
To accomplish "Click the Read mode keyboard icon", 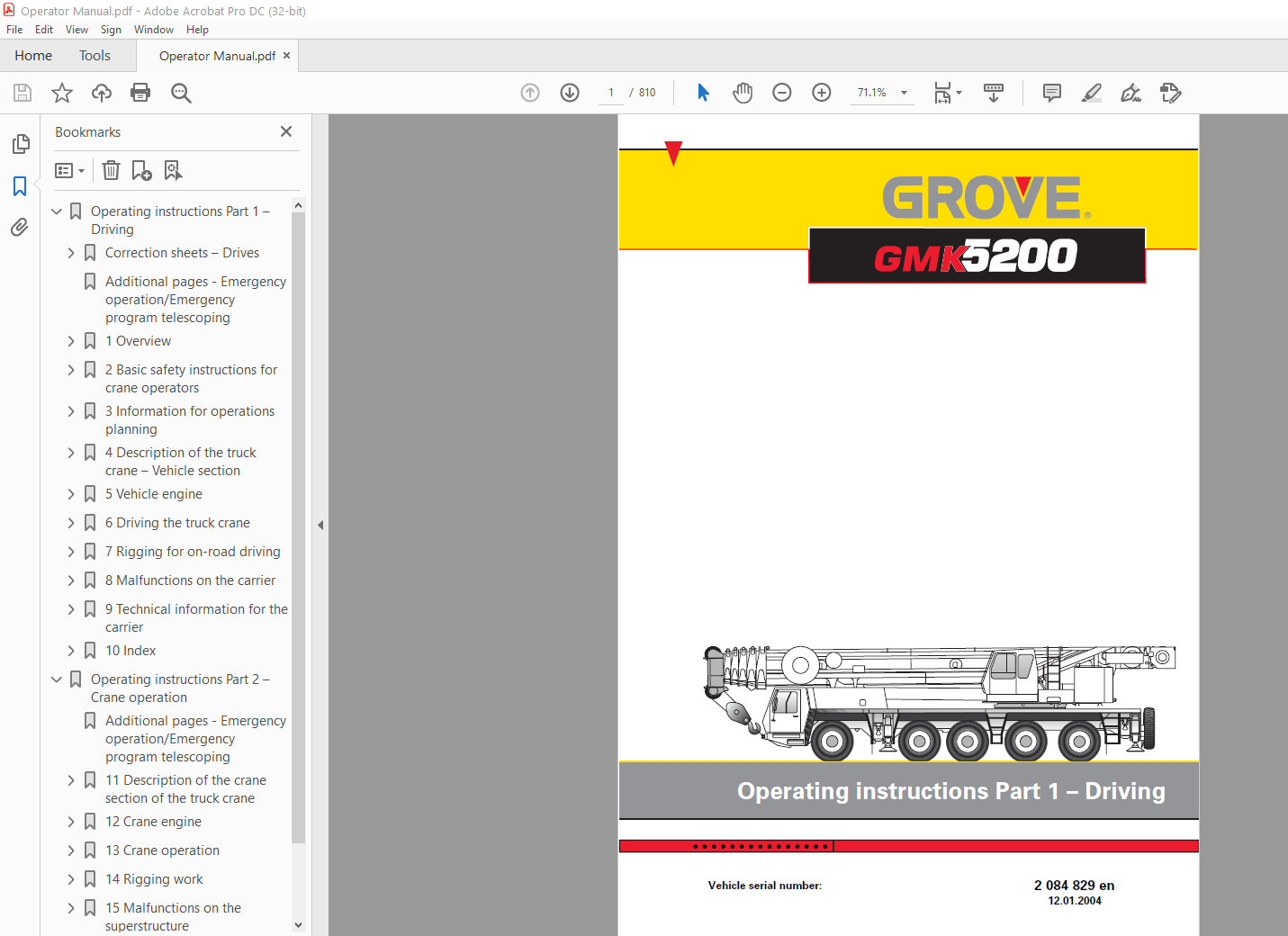I will click(x=994, y=93).
